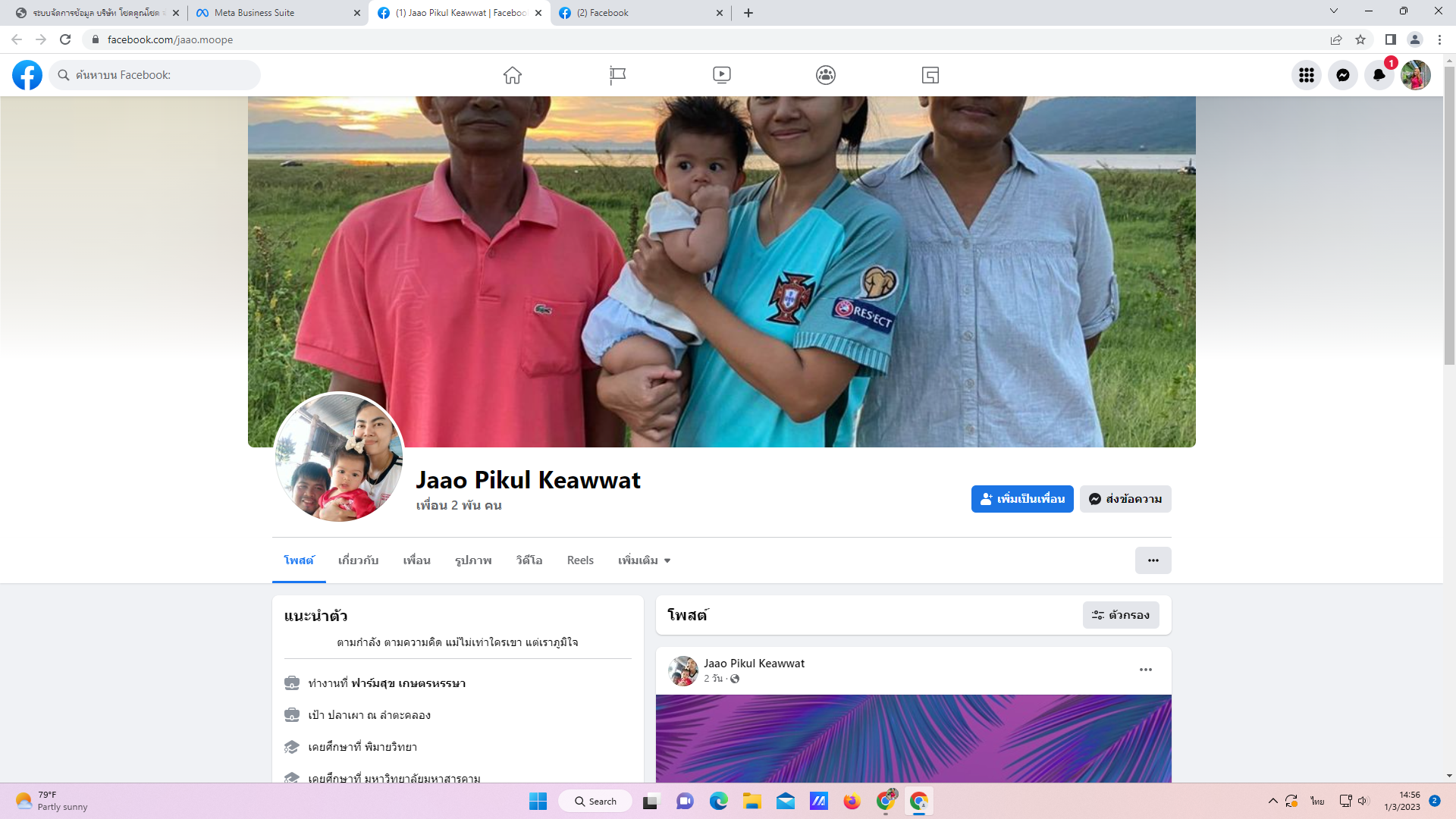Click เพิ่มเป็นเพื่อน add friend button
Viewport: 1456px width, 819px height.
pyautogui.click(x=1021, y=499)
